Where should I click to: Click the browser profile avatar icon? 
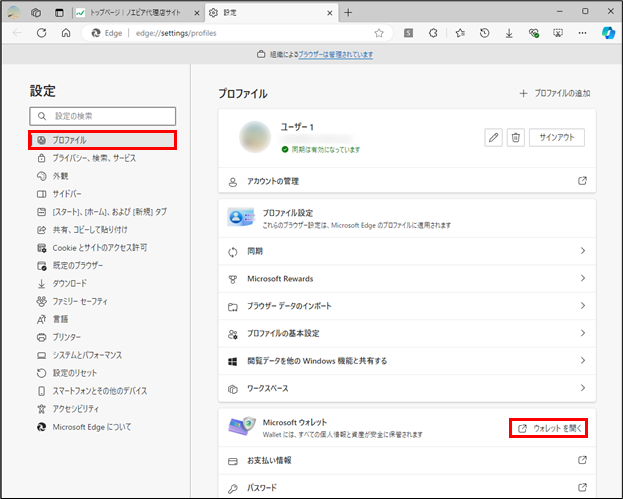tap(14, 13)
